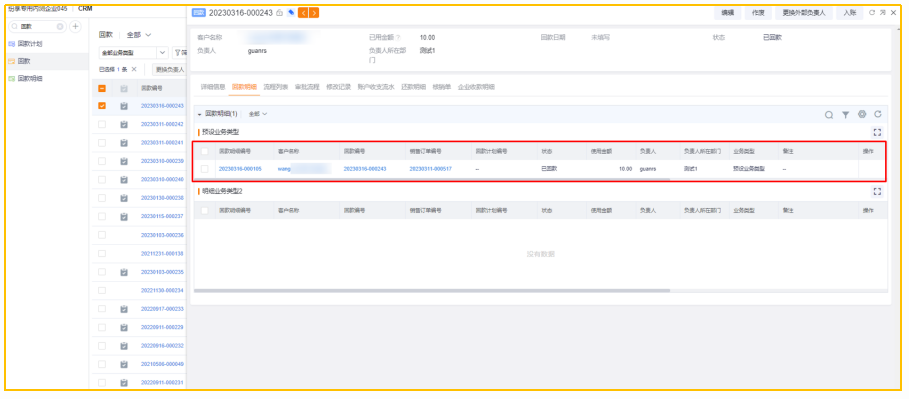Go to the previous record with the left arrow

(303, 13)
